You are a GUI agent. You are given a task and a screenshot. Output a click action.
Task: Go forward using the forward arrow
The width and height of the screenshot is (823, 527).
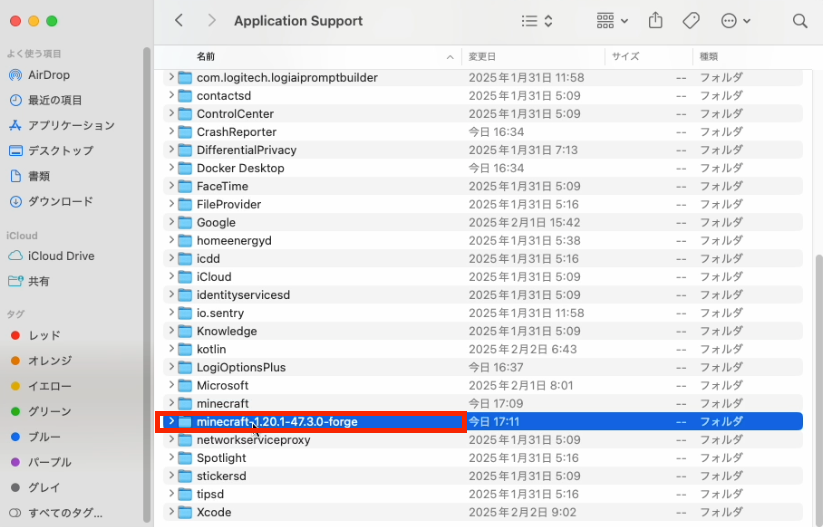pyautogui.click(x=212, y=20)
